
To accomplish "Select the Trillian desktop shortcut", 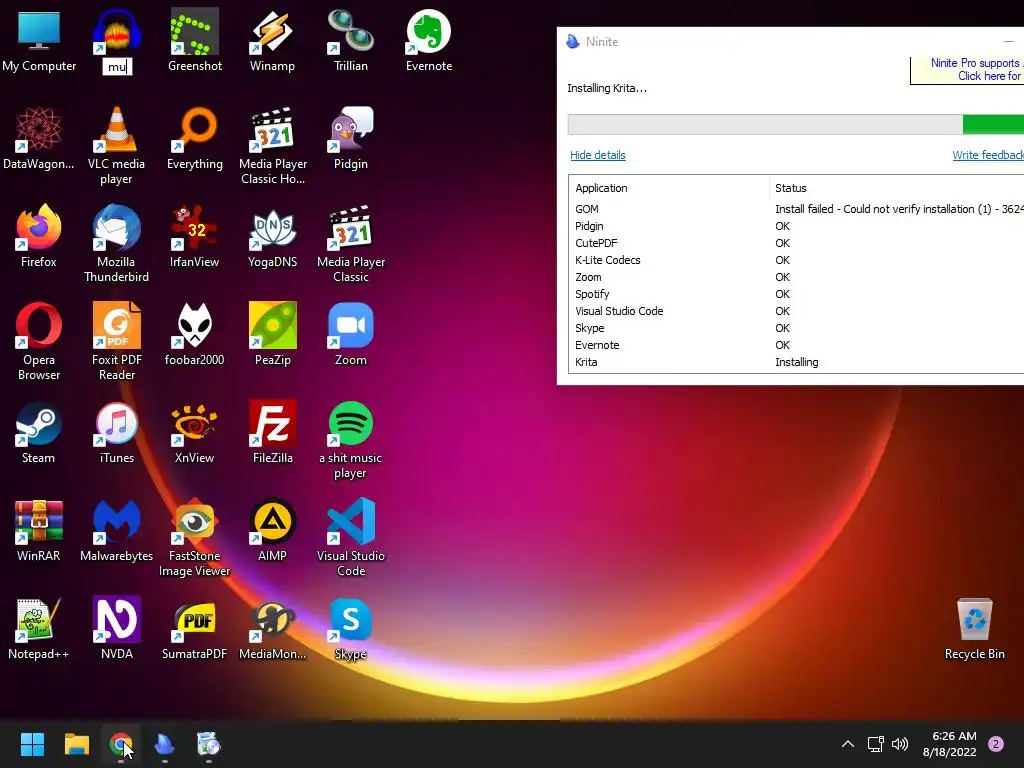I will tap(351, 40).
